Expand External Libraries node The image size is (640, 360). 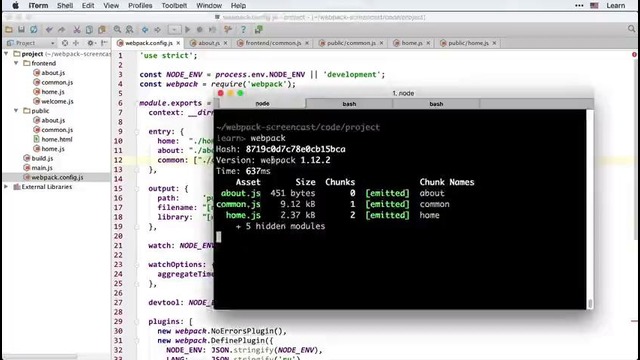6,187
